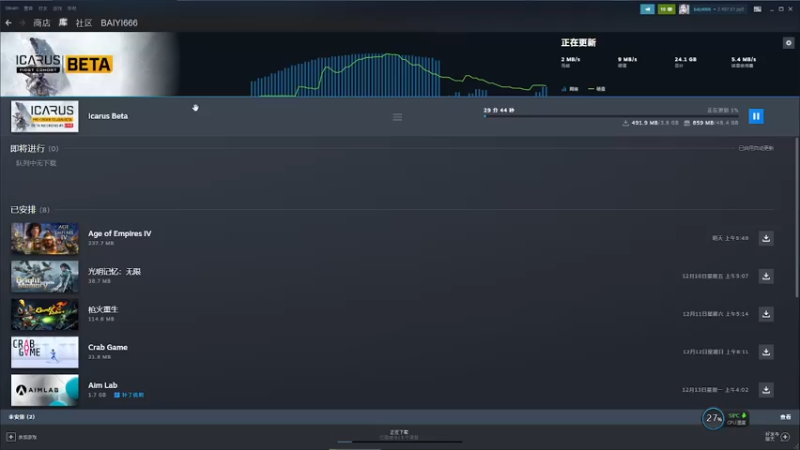The width and height of the screenshot is (800, 450).
Task: Click the bottom download progress status
Action: (399, 436)
